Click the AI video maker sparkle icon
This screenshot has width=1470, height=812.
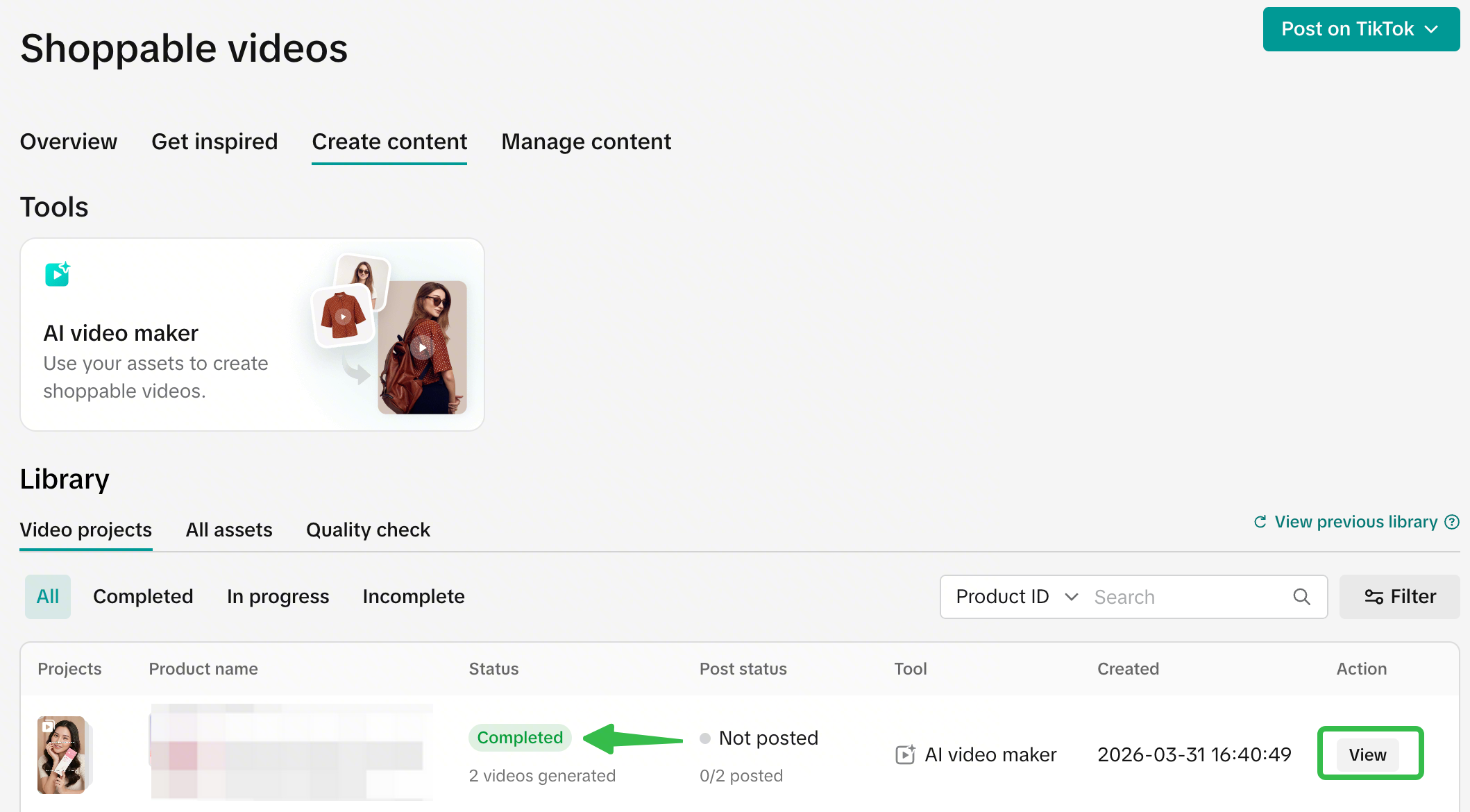click(x=58, y=274)
